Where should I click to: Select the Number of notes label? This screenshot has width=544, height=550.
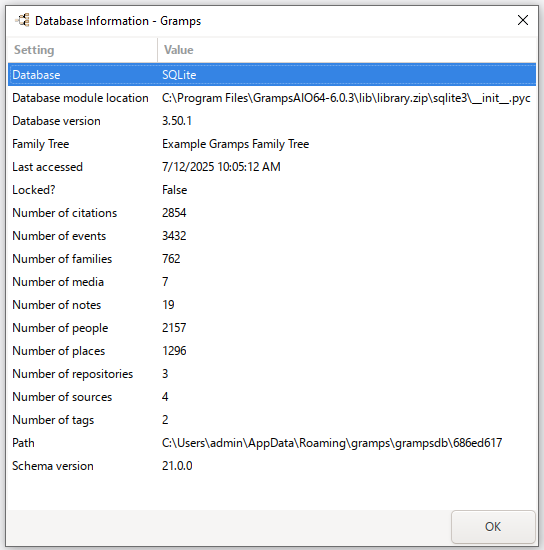point(56,305)
